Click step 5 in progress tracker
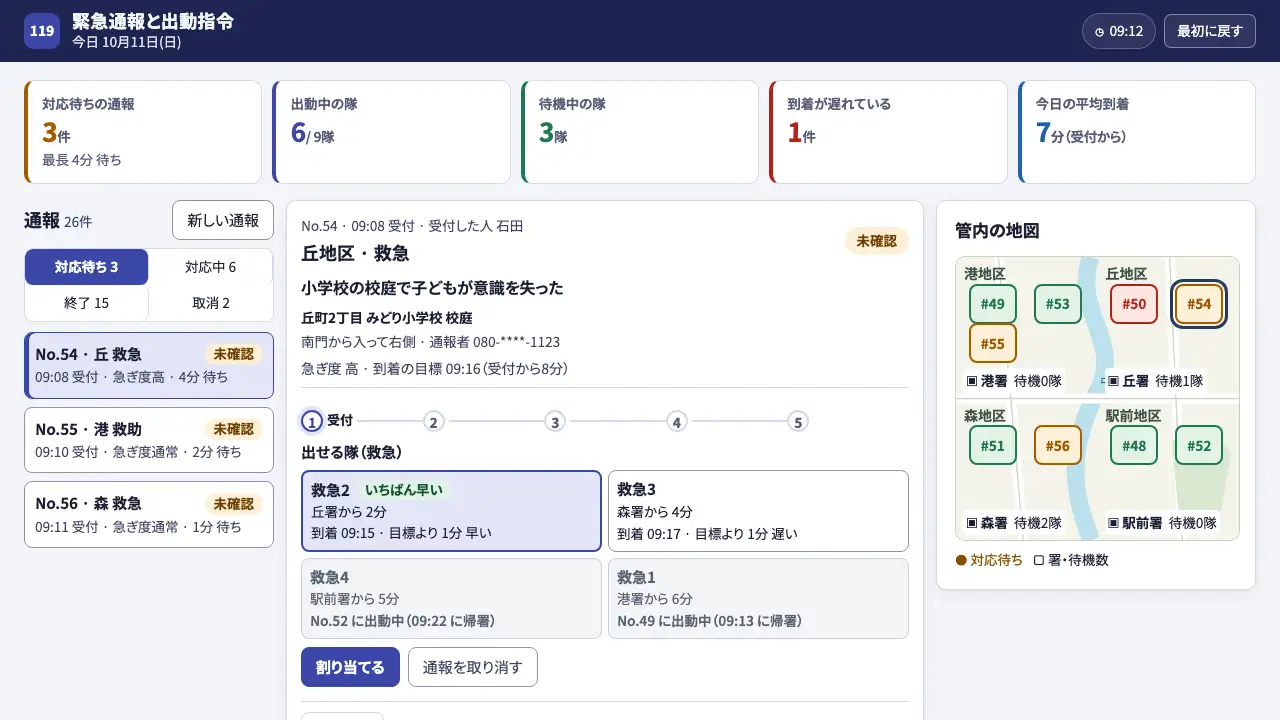 (x=798, y=421)
